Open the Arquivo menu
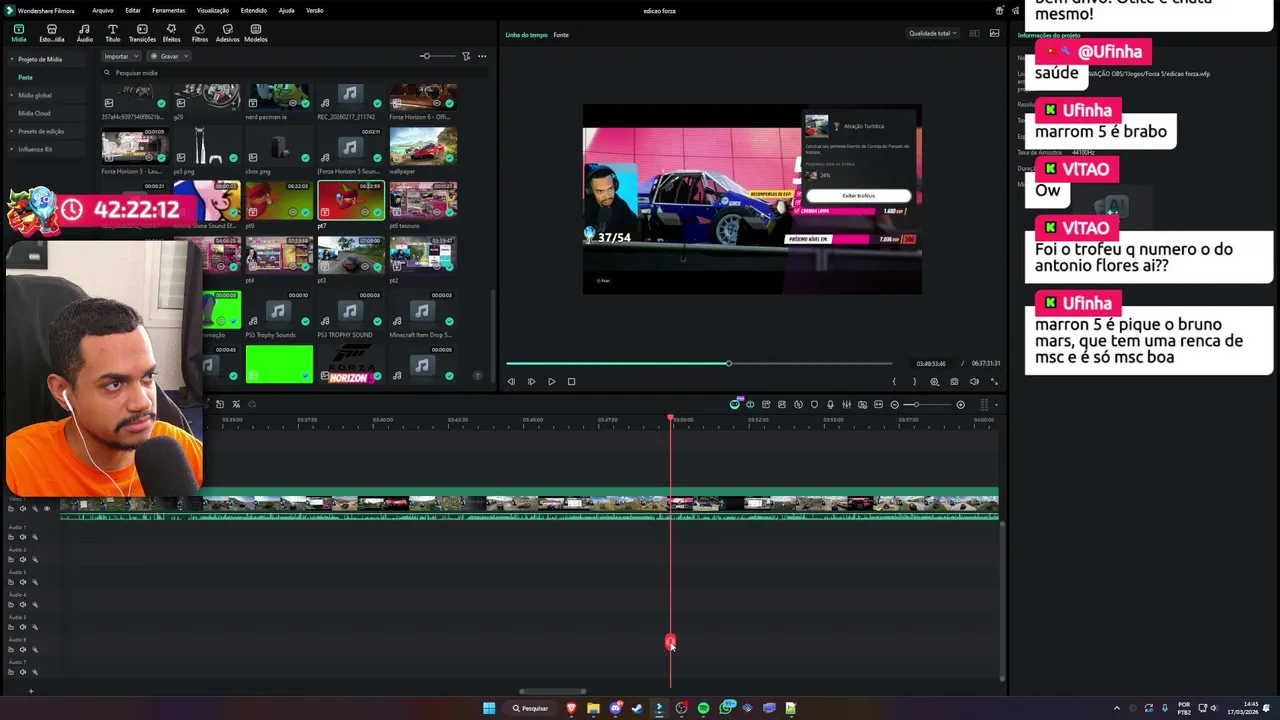This screenshot has height=720, width=1280. 102,10
